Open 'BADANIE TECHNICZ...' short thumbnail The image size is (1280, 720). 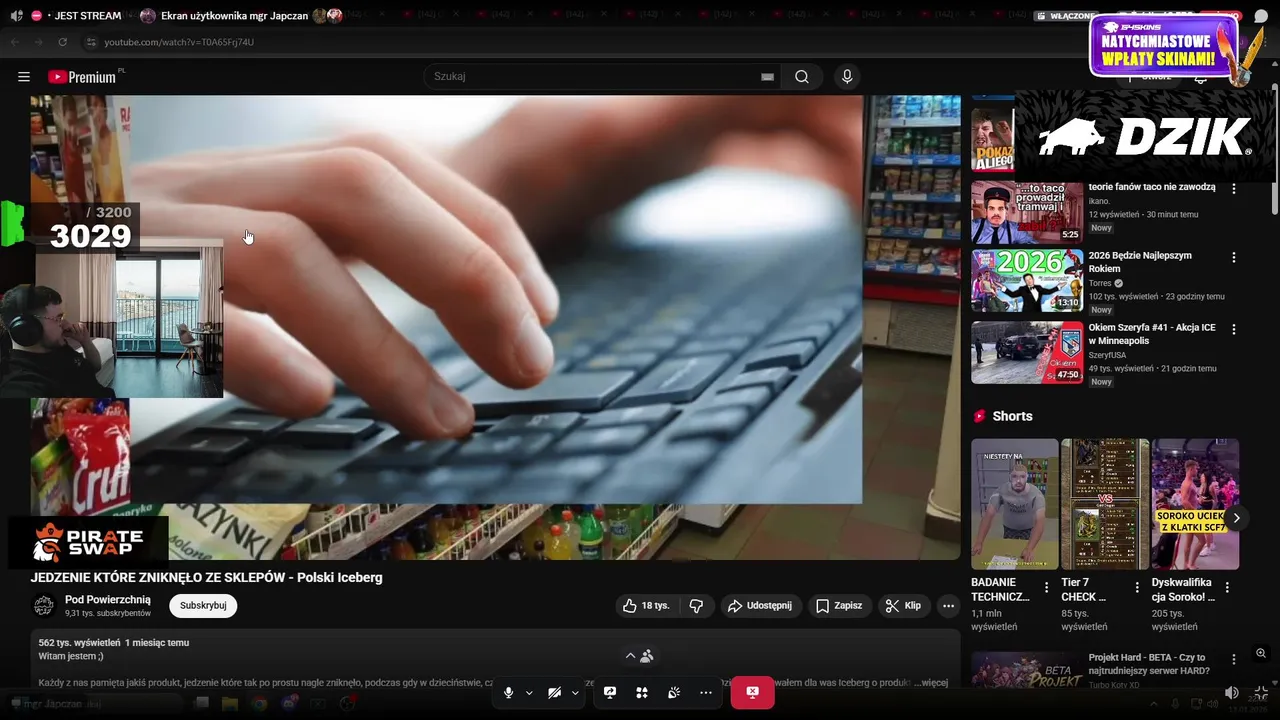point(1014,504)
